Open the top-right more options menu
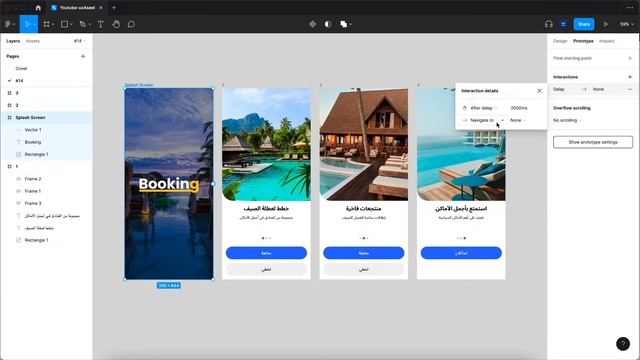The height and width of the screenshot is (360, 640). [630, 7]
